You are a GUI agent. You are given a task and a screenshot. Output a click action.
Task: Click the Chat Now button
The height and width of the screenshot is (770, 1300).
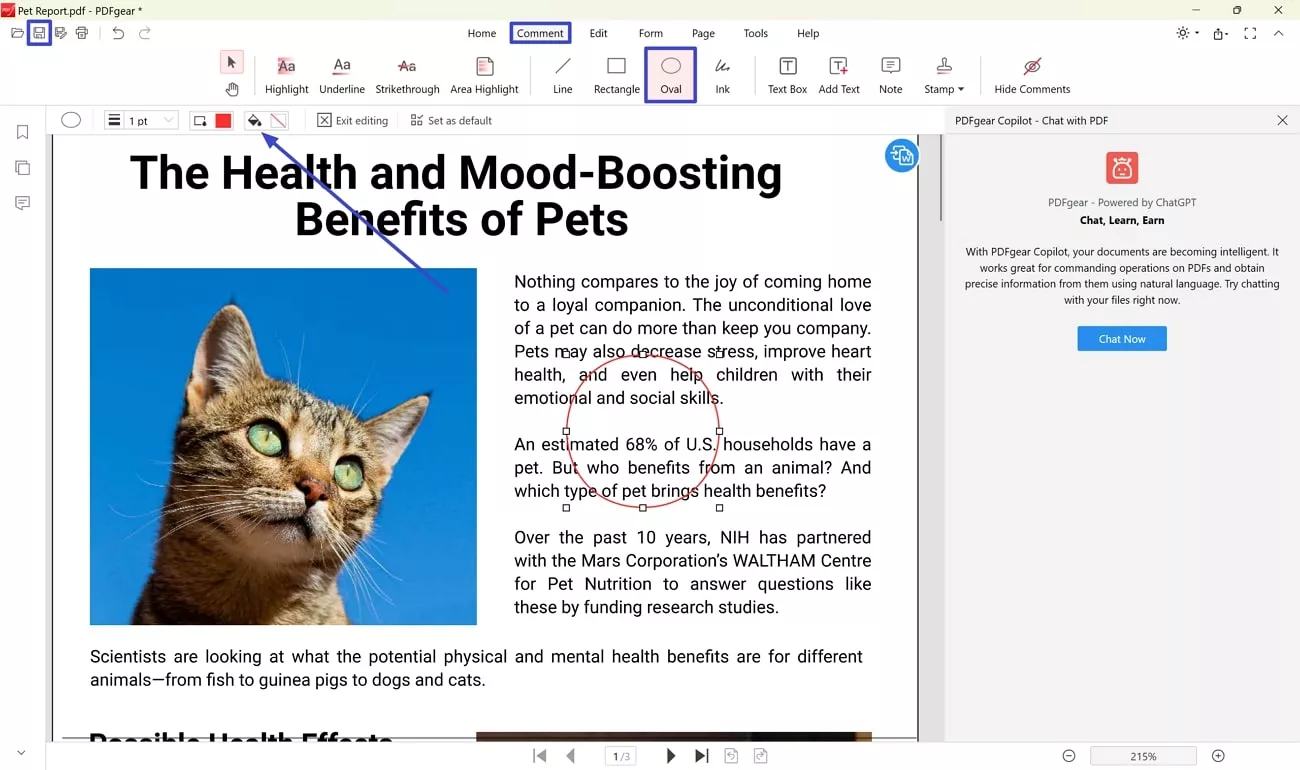pyautogui.click(x=1121, y=339)
